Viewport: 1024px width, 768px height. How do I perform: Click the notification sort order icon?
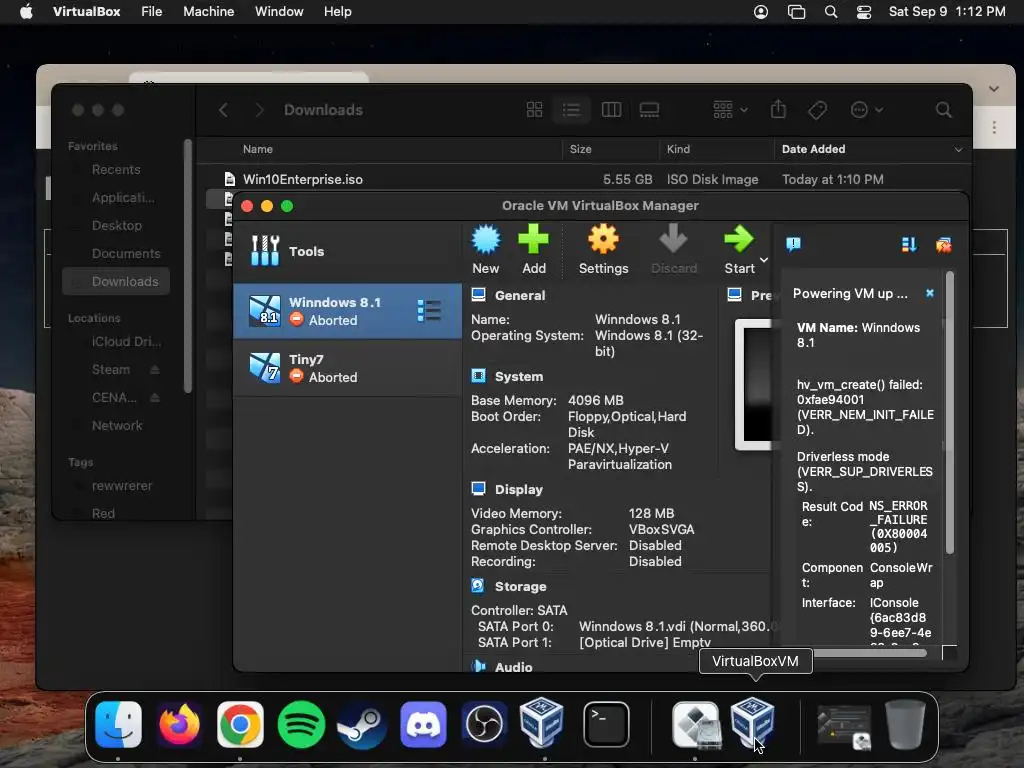coord(909,245)
